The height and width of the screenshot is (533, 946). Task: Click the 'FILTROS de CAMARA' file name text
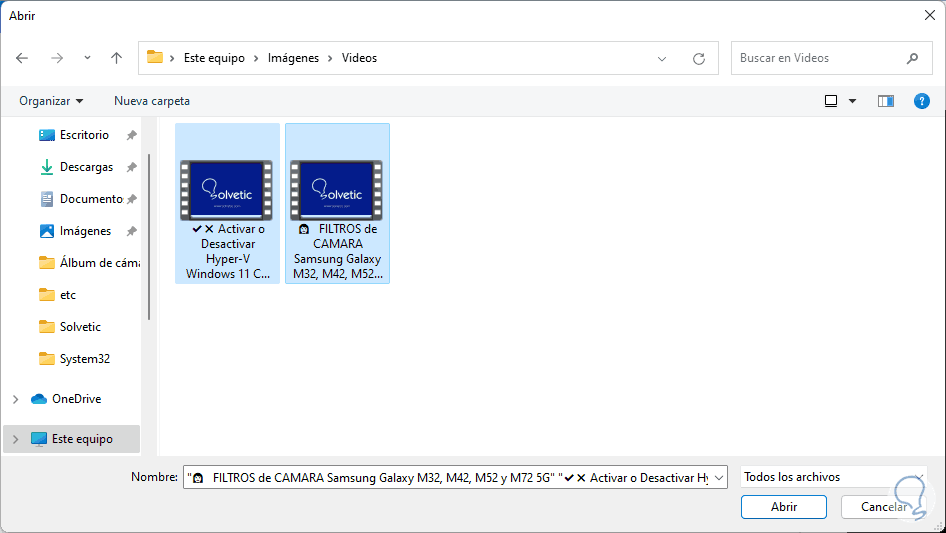337,251
